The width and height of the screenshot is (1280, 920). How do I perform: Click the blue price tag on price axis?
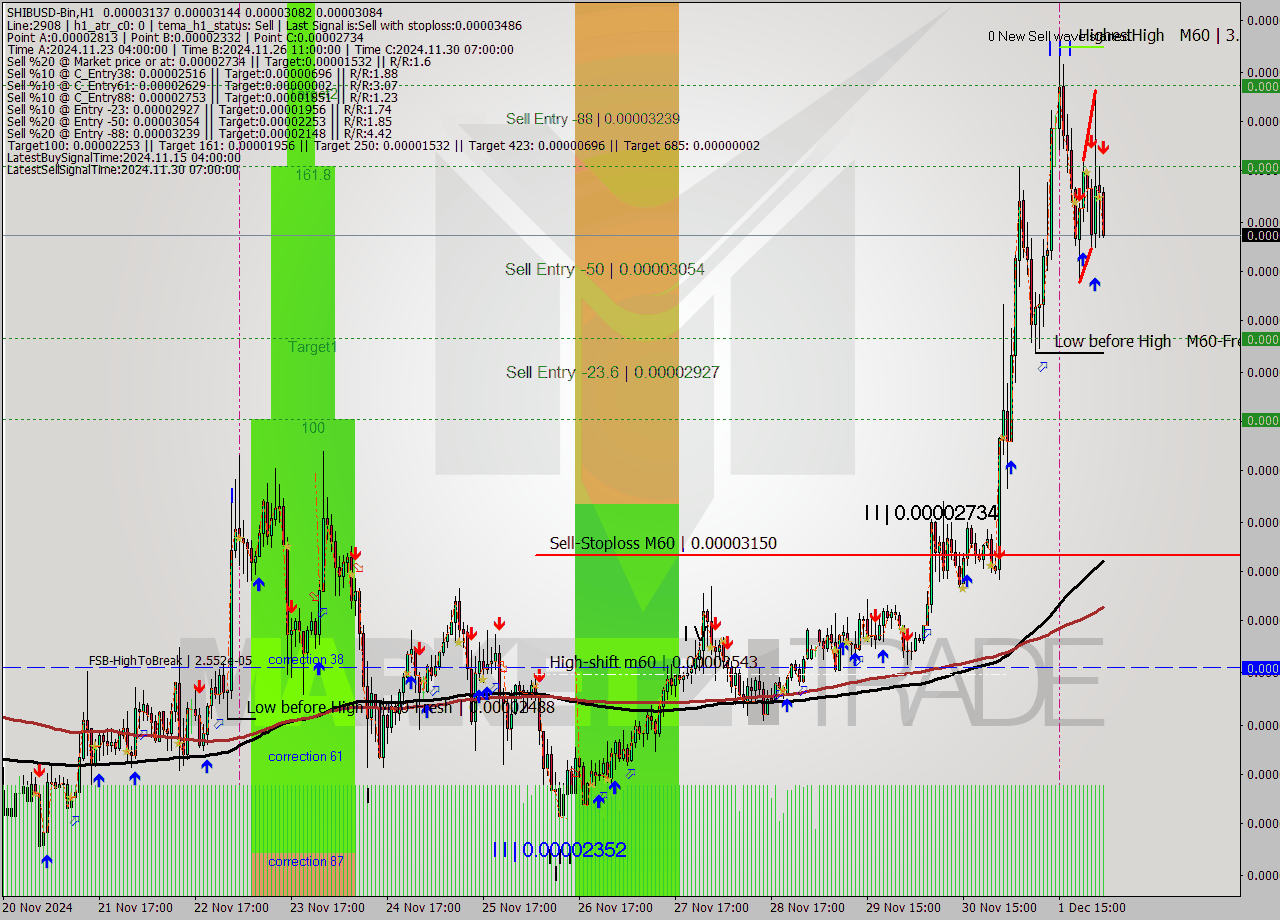pos(1260,668)
